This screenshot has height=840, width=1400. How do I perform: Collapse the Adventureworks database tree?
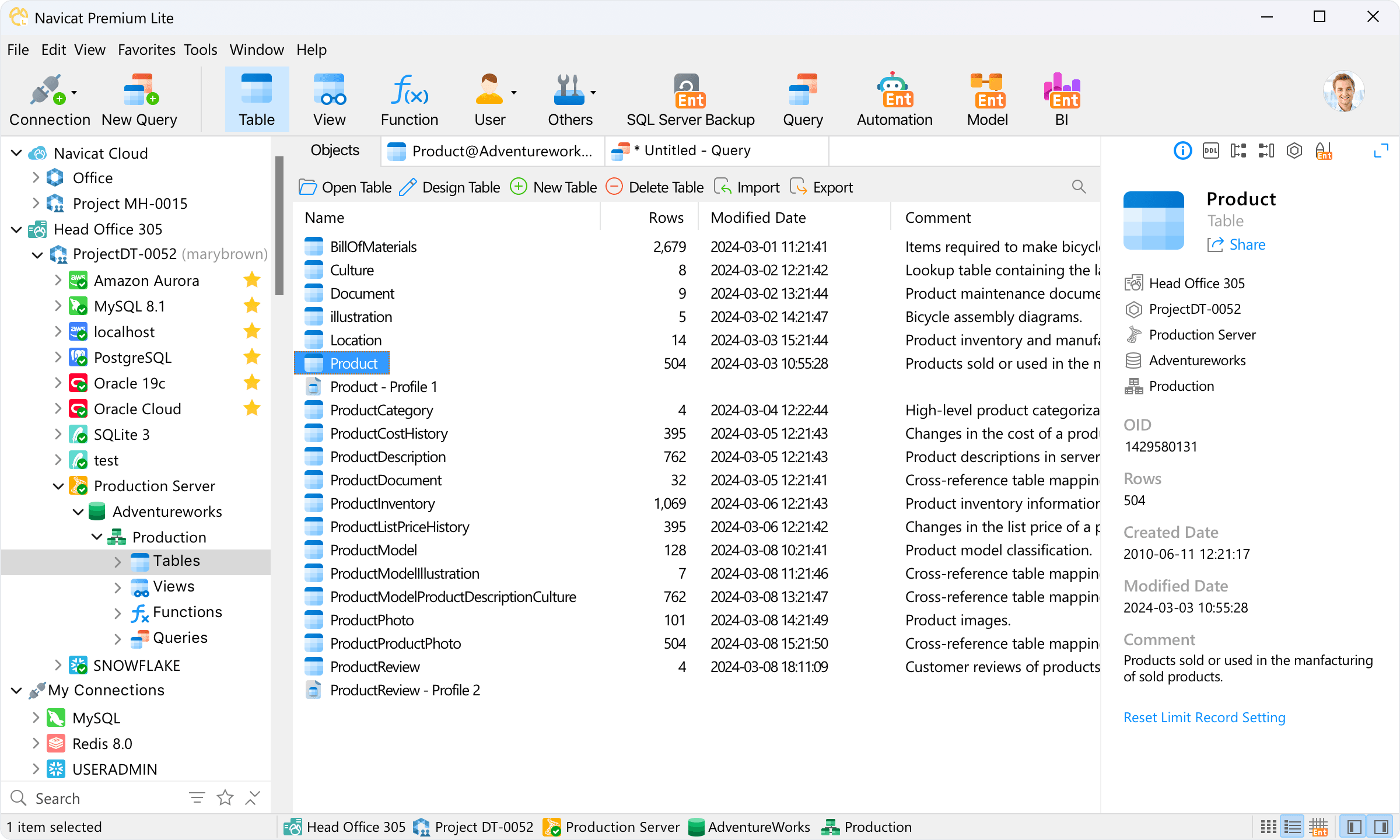pyautogui.click(x=79, y=512)
